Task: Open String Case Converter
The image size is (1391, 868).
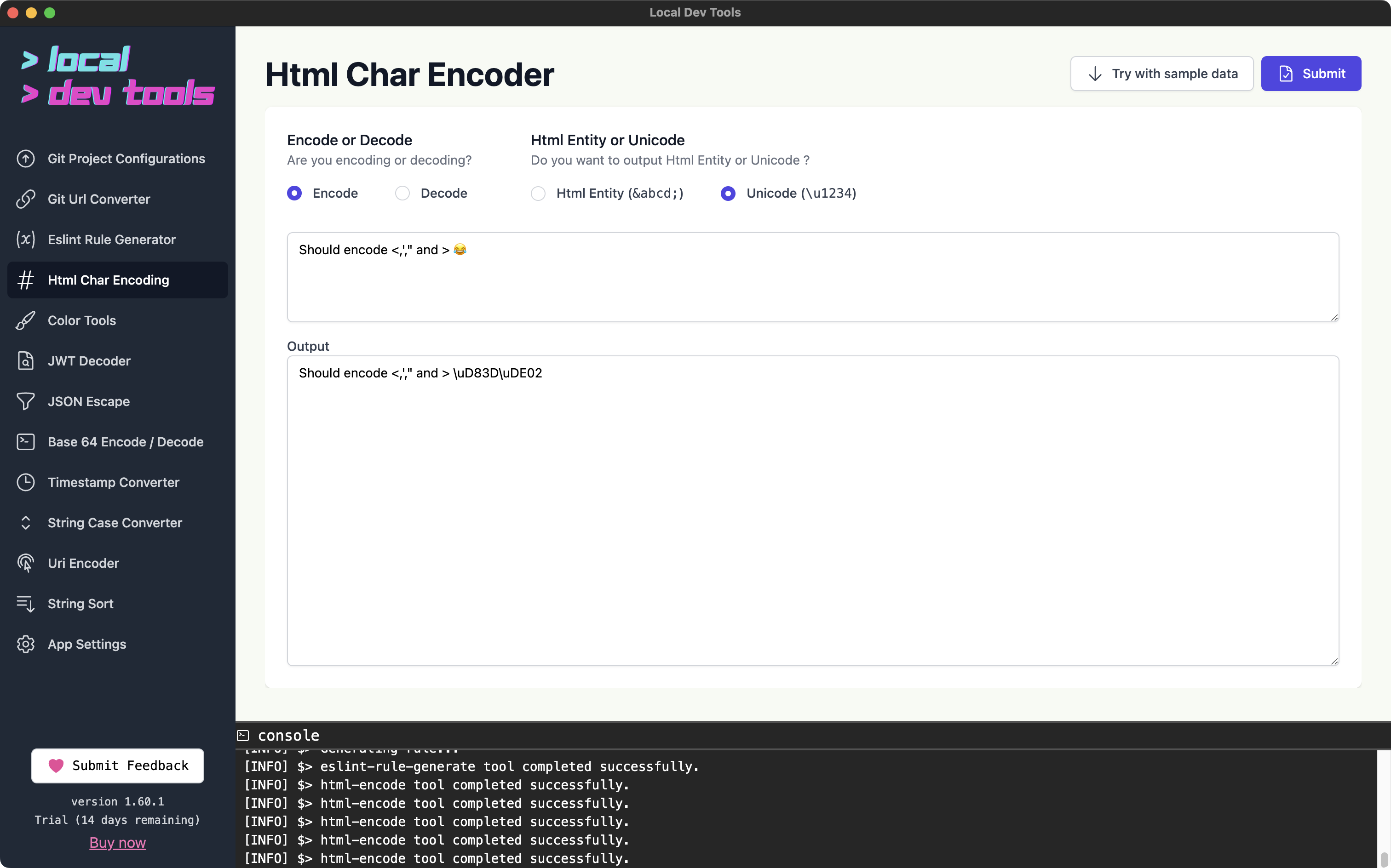Action: (x=118, y=523)
